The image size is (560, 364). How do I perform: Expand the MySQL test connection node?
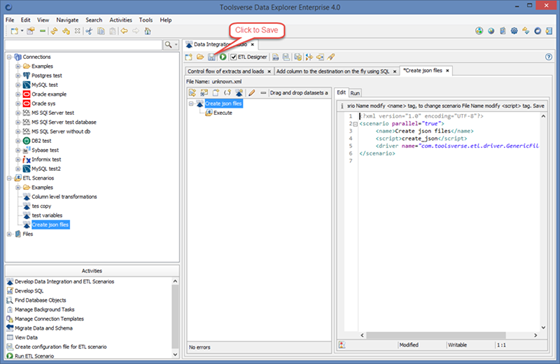point(18,85)
